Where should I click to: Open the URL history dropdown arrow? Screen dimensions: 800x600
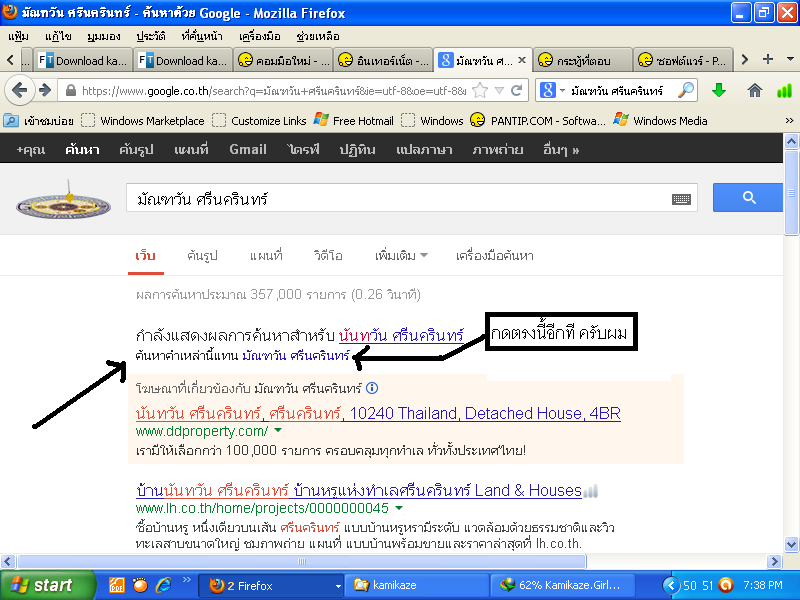click(x=499, y=91)
